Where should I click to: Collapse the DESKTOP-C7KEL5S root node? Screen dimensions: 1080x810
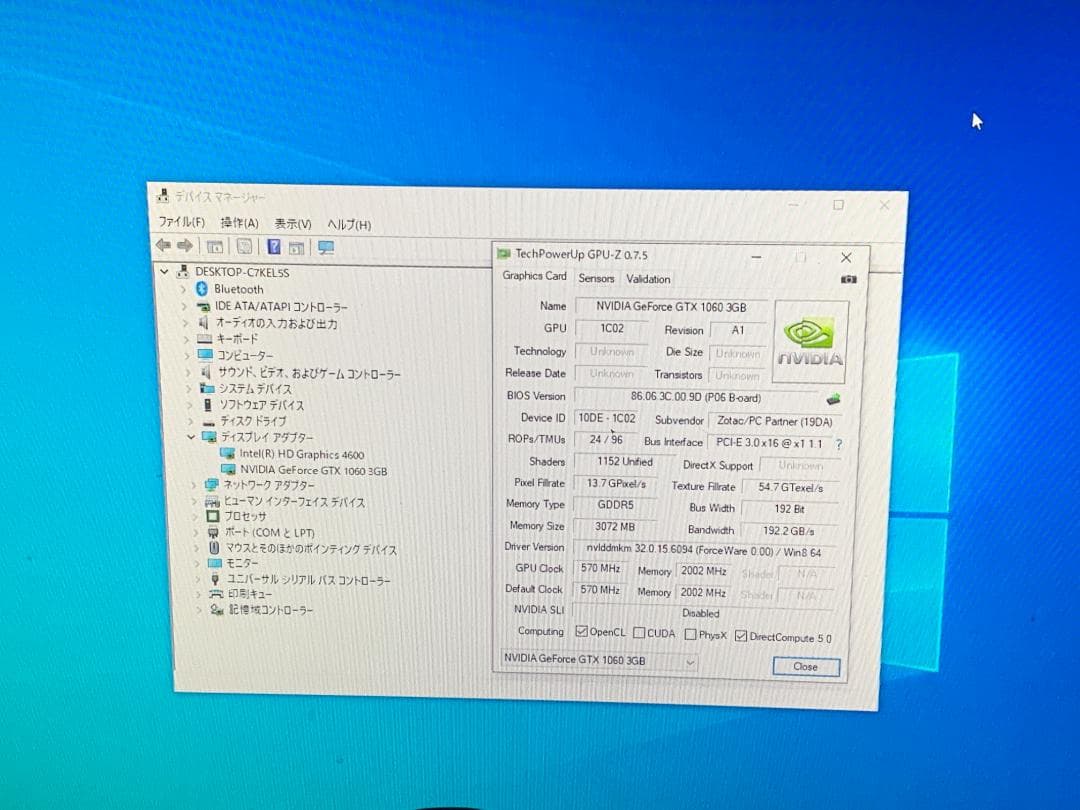click(x=165, y=271)
